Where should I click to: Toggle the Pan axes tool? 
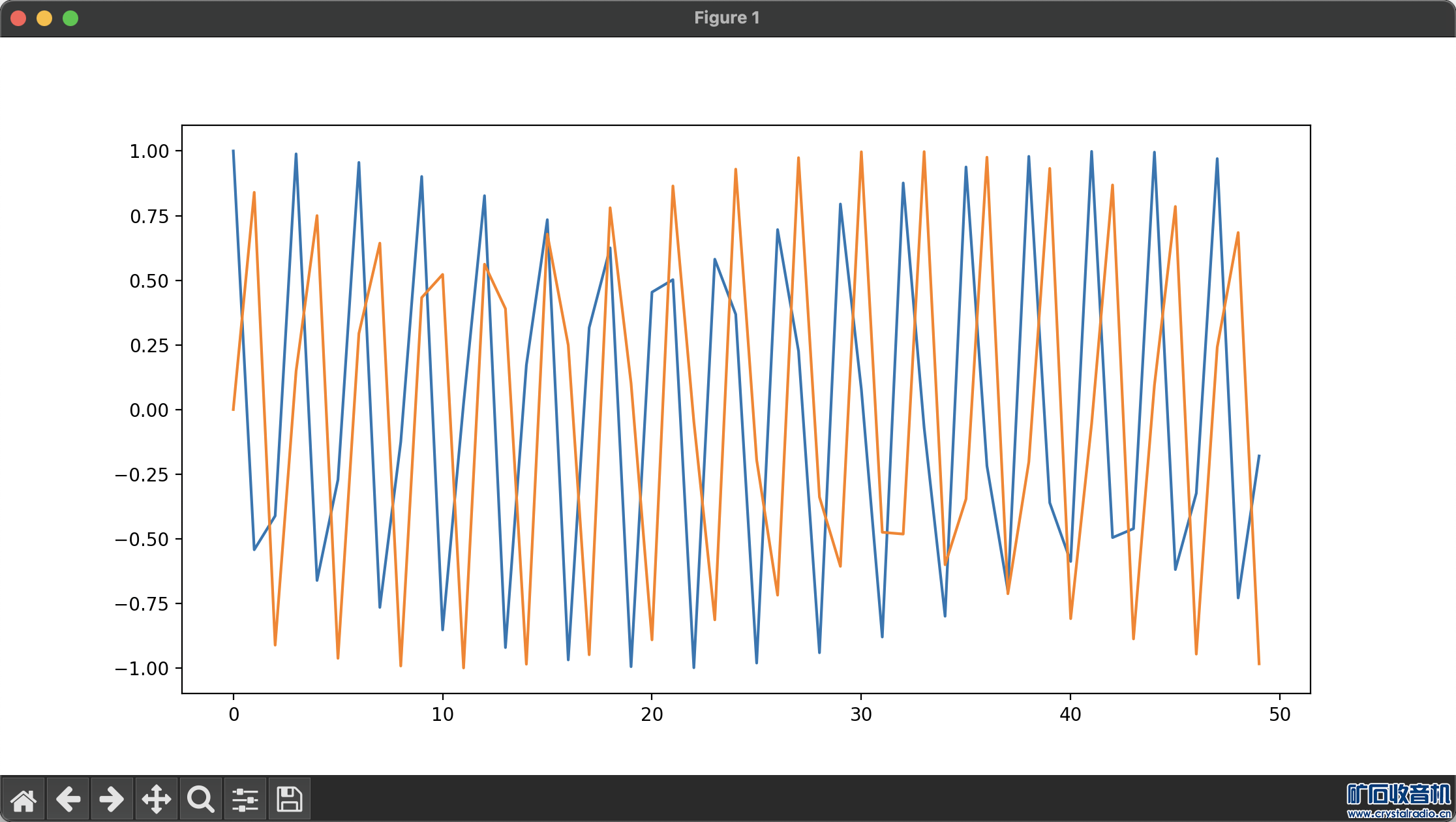[157, 799]
